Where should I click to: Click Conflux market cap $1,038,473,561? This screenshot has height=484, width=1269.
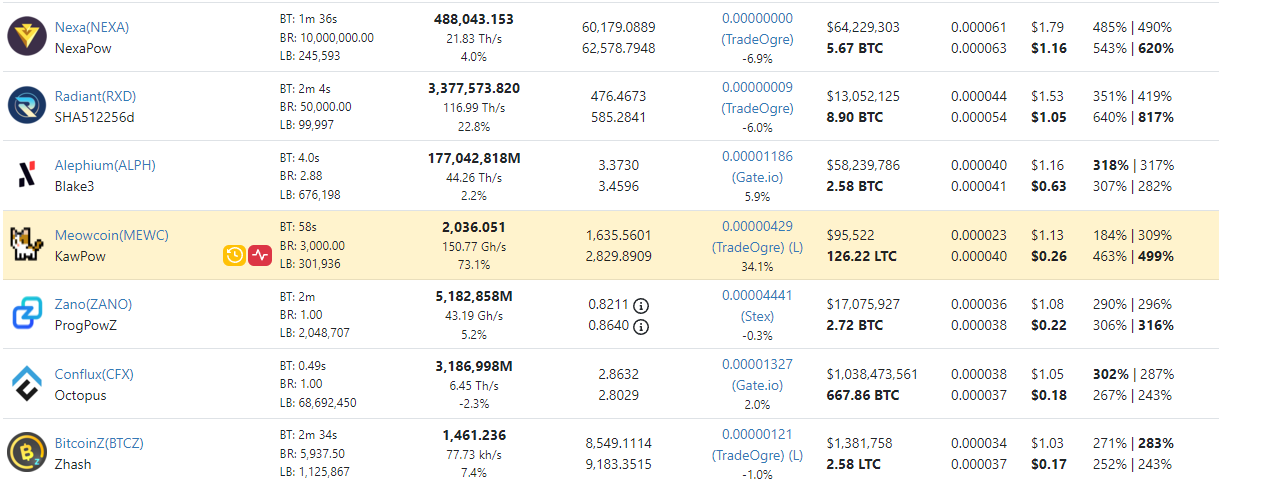pyautogui.click(x=872, y=374)
